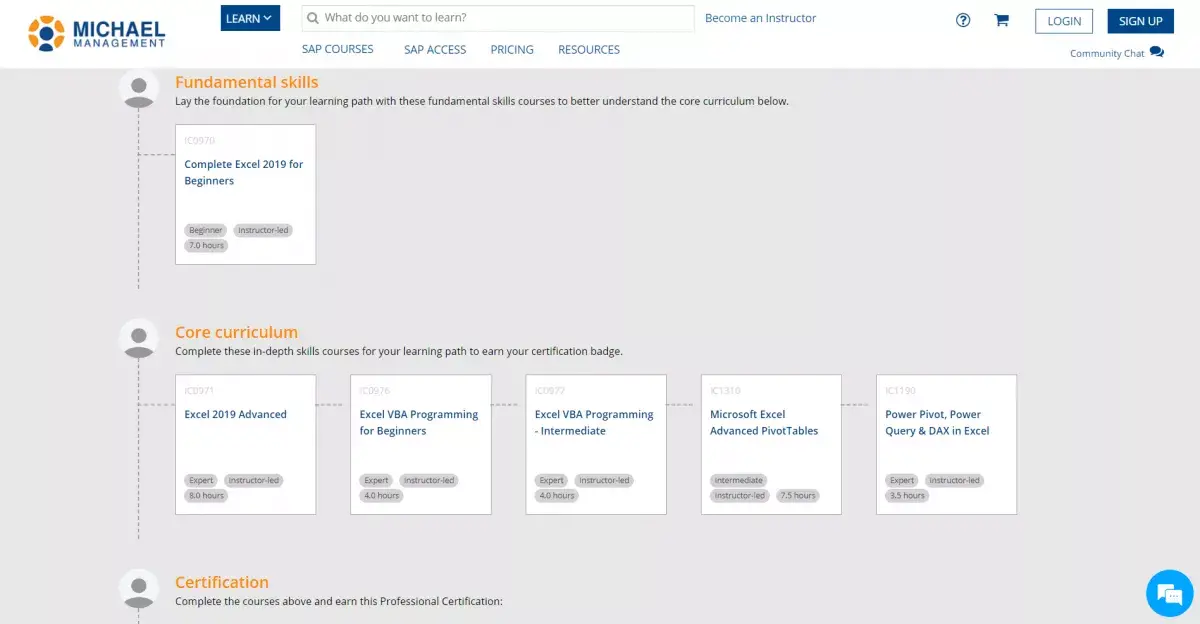Follow the Become an Instructor link
Viewport: 1200px width, 624px height.
(x=760, y=18)
